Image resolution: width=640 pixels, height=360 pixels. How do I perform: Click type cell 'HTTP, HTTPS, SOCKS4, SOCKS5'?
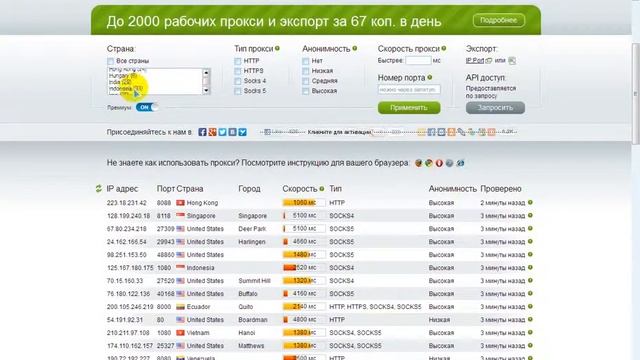click(375, 307)
